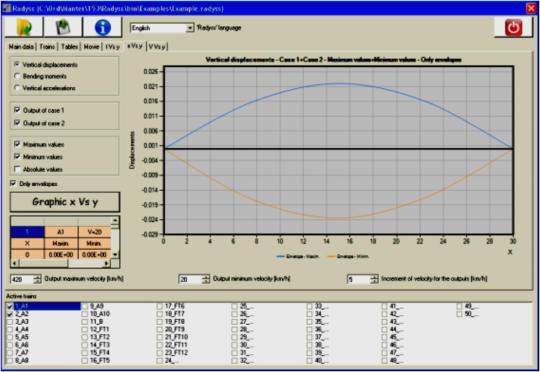The image size is (540, 372).
Task: Open the Movie tab
Action: point(91,46)
